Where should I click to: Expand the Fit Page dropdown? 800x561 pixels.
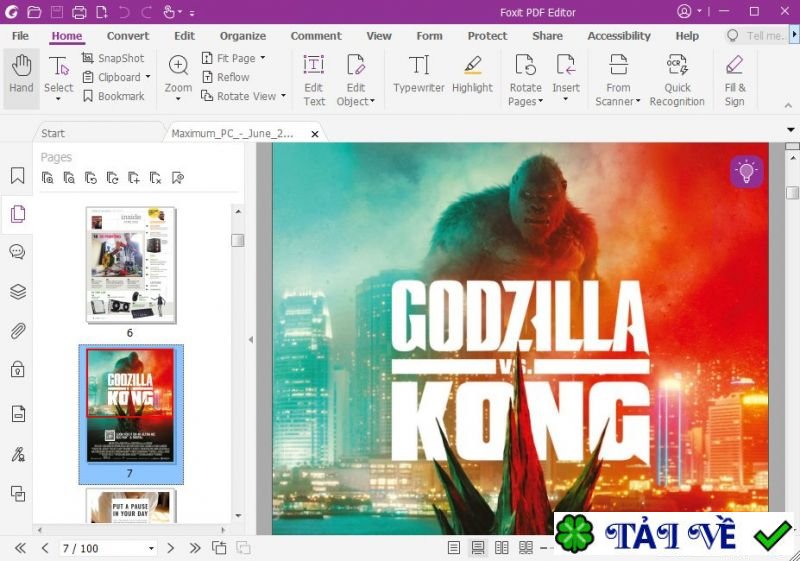[x=263, y=58]
